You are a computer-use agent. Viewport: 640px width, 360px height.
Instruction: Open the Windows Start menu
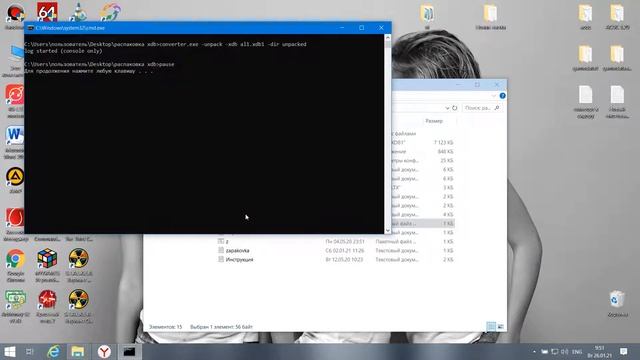click(10, 351)
